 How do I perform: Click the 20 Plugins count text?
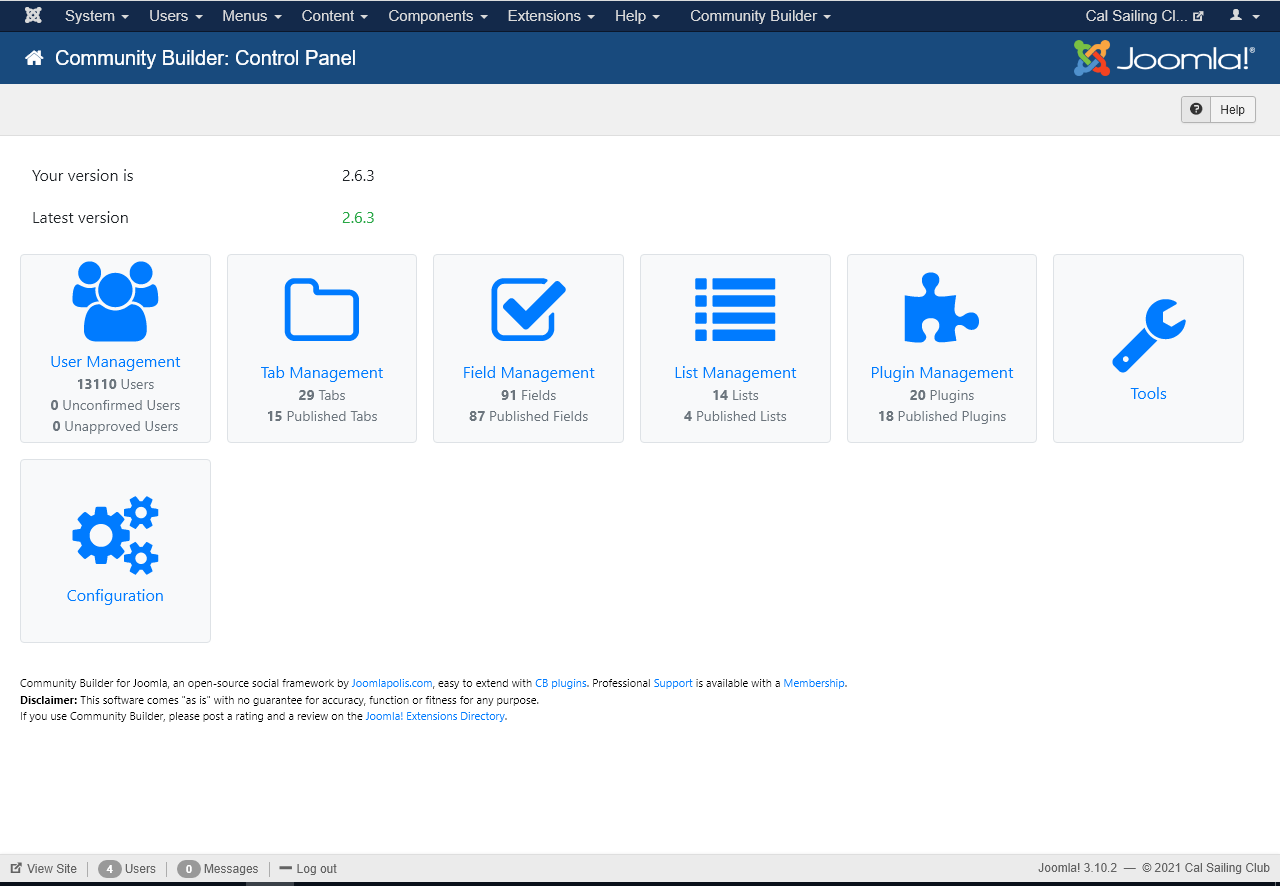(942, 396)
